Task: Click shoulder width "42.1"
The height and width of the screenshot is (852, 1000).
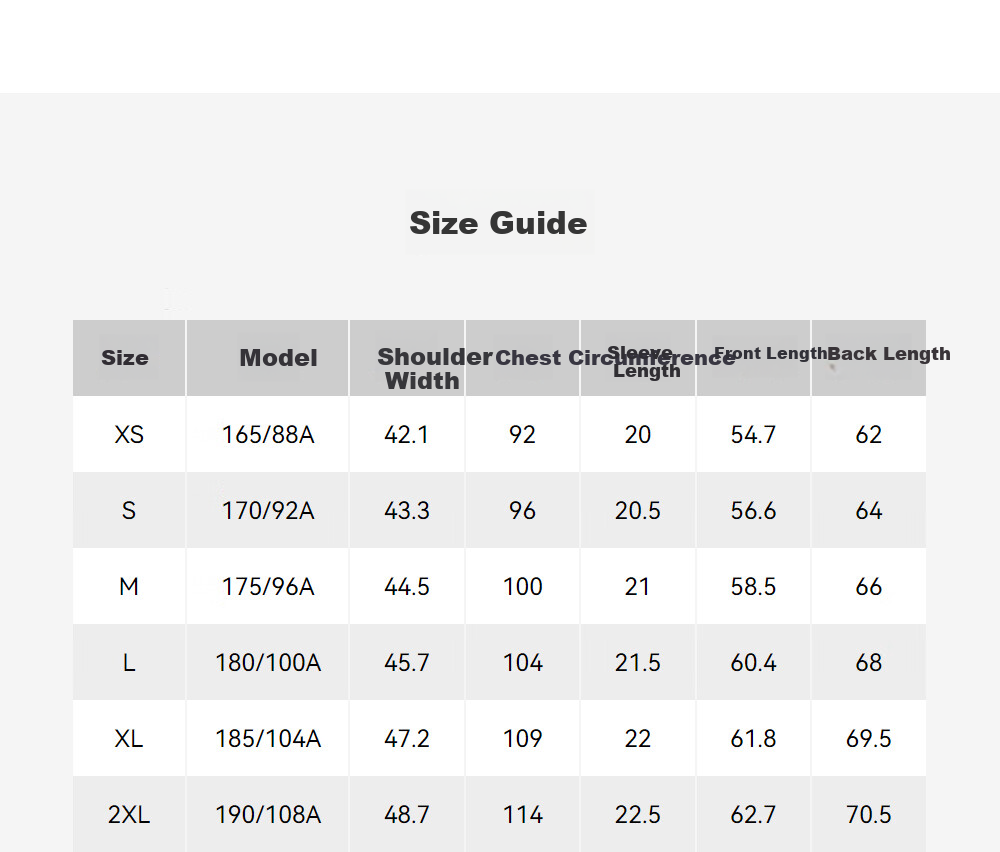Action: coord(406,434)
